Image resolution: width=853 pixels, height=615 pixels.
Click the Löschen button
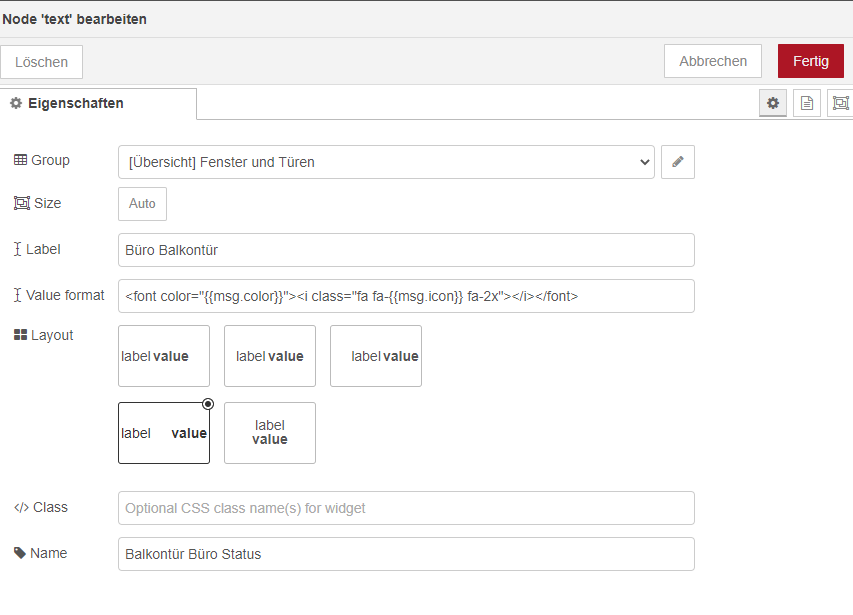point(41,62)
